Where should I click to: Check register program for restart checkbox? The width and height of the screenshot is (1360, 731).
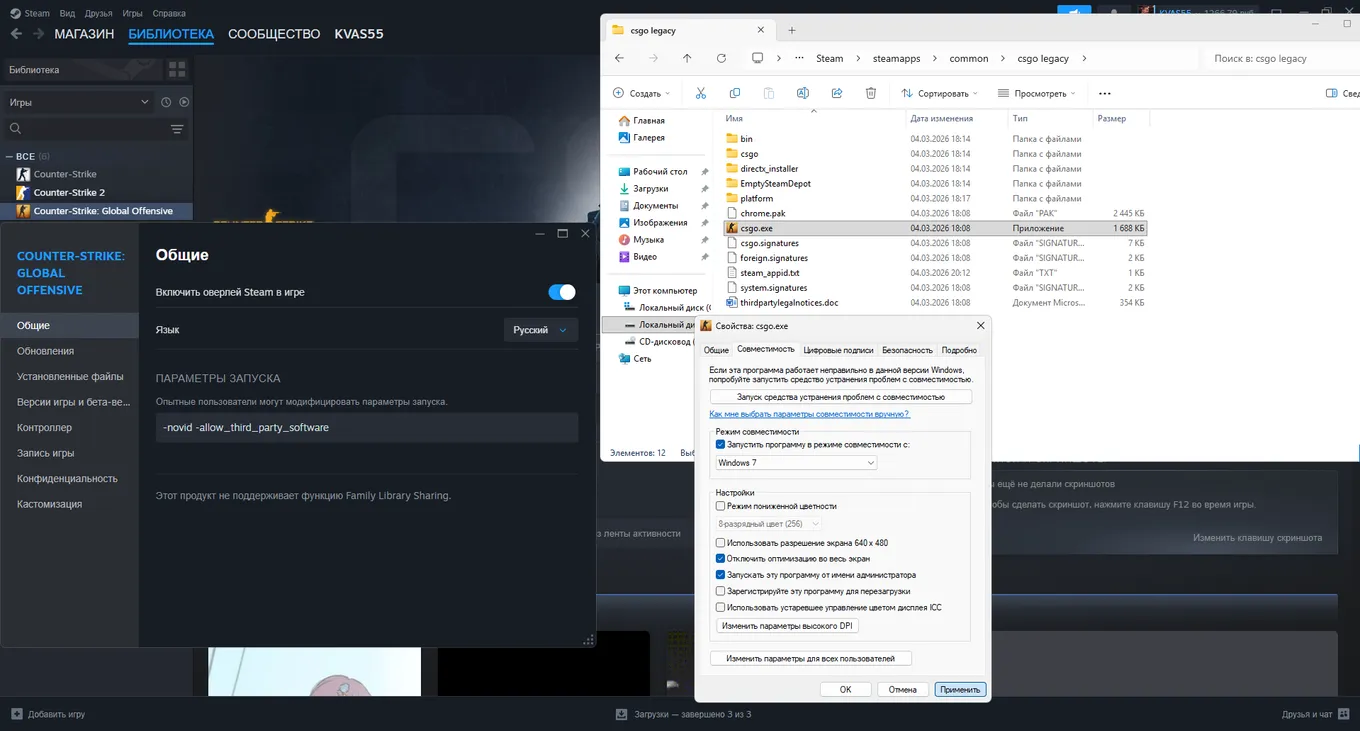[721, 591]
